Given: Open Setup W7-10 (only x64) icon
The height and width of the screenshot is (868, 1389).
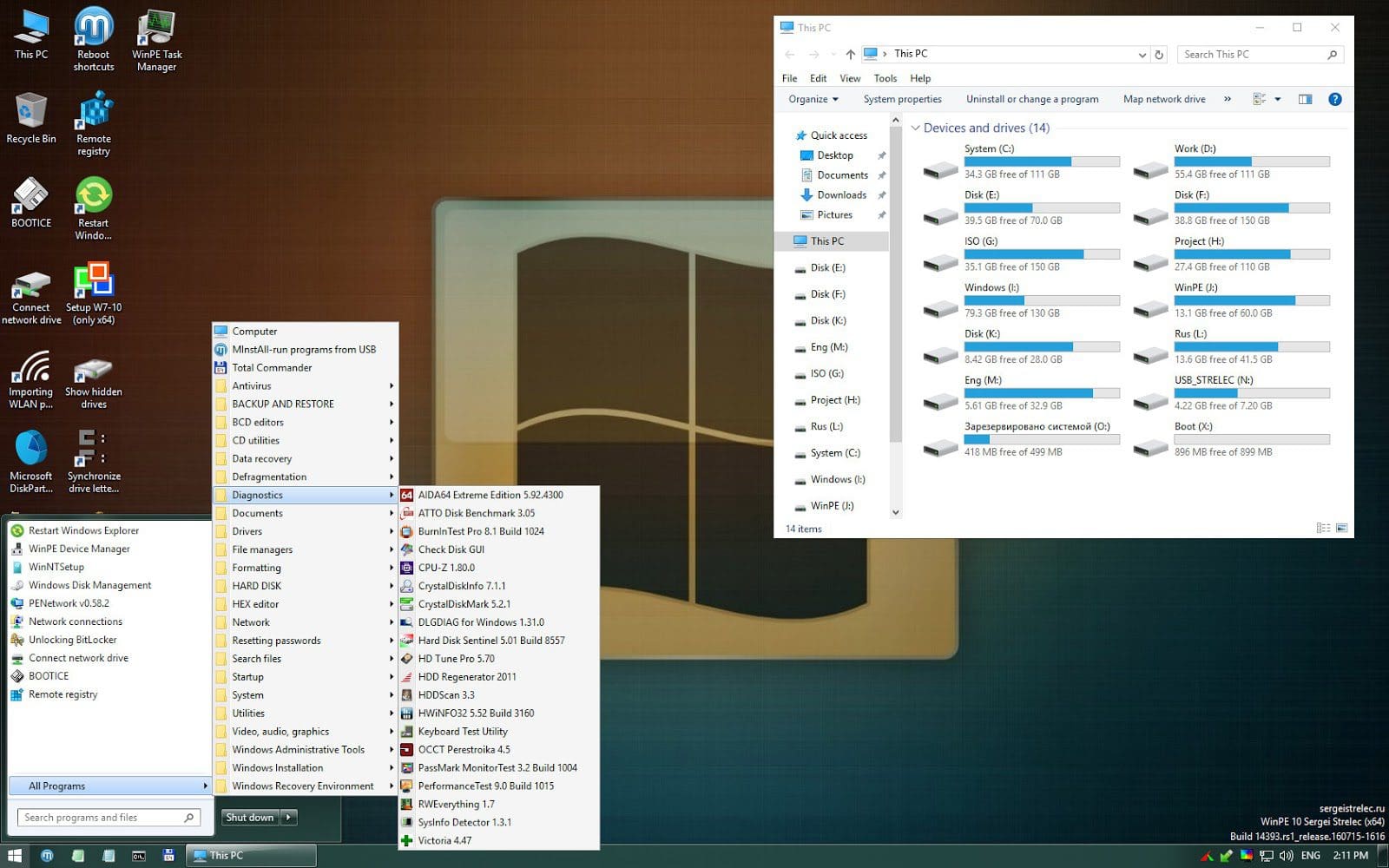Looking at the screenshot, I should 94,293.
